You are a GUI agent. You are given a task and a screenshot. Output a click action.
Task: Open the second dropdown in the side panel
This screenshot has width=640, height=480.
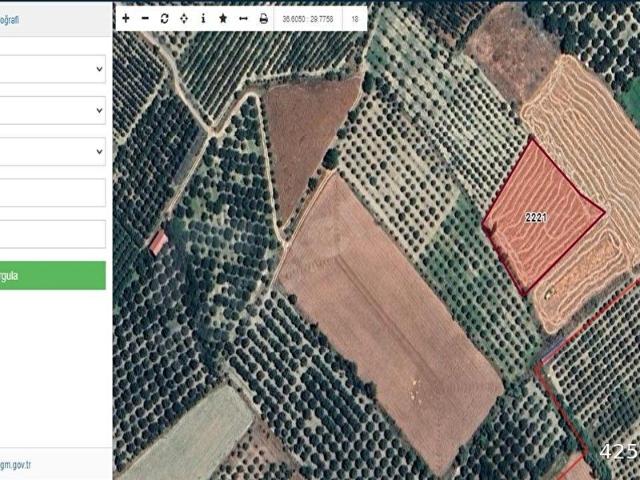52,110
